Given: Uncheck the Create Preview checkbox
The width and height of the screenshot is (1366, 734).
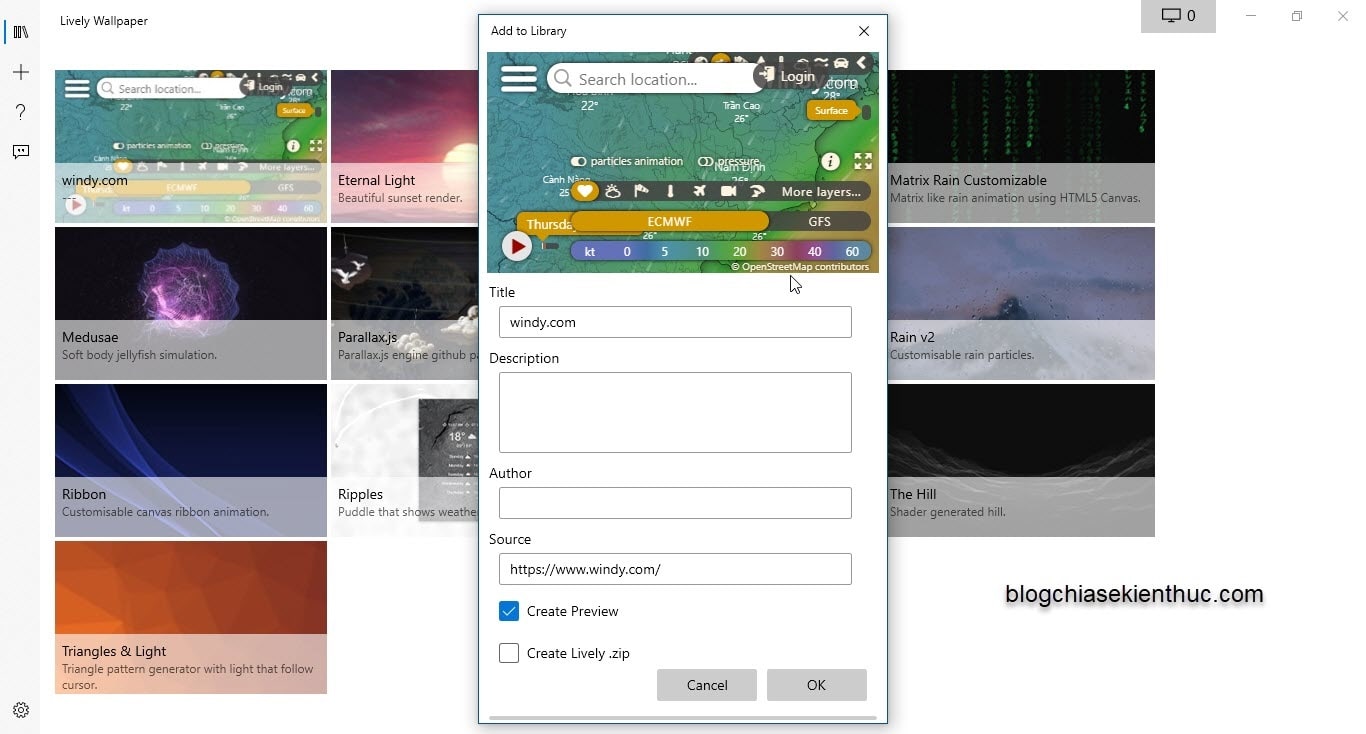Looking at the screenshot, I should 509,611.
